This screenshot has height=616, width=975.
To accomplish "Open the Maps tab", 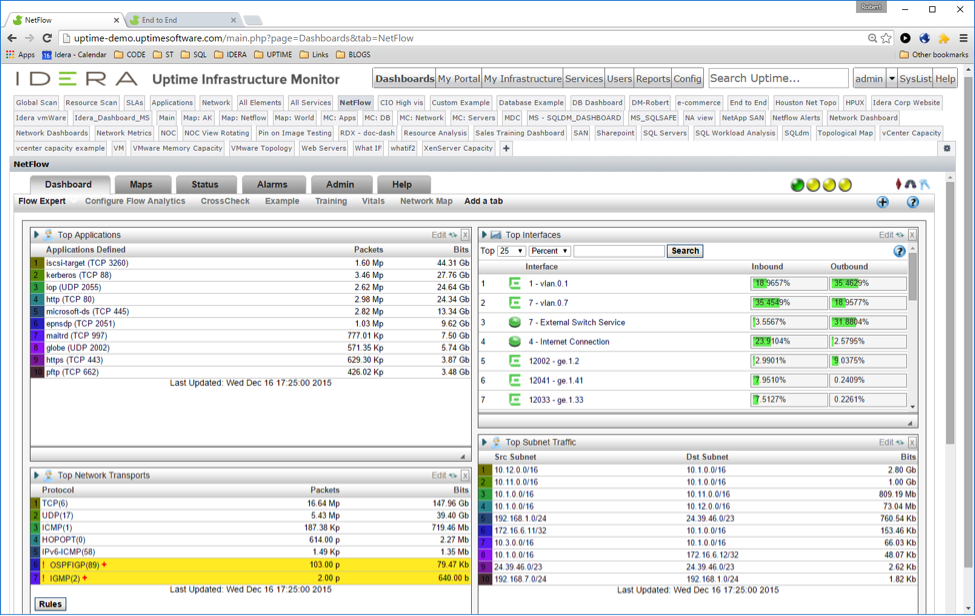I will [x=141, y=185].
